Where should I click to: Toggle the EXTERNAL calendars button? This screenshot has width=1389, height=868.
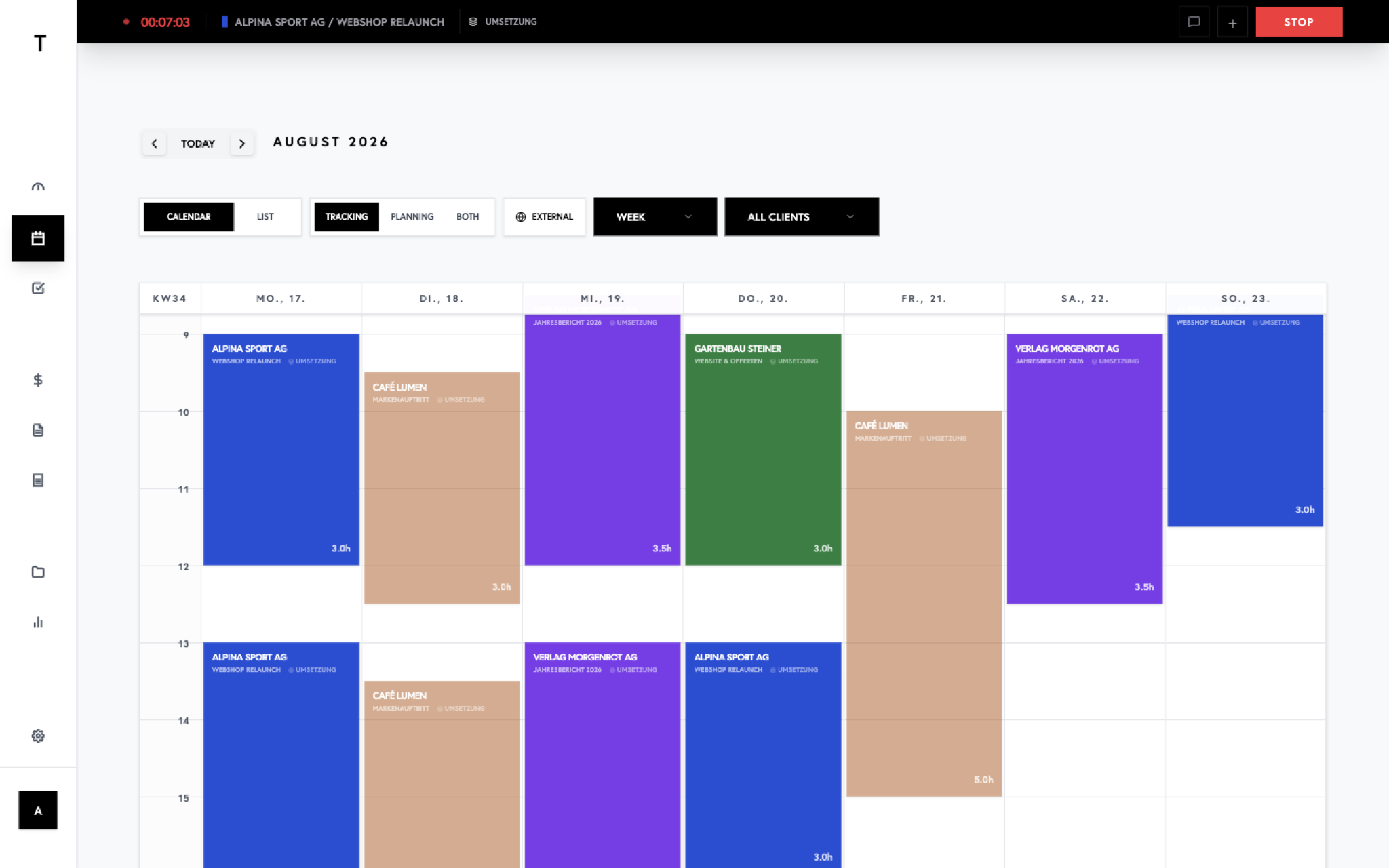(x=545, y=217)
